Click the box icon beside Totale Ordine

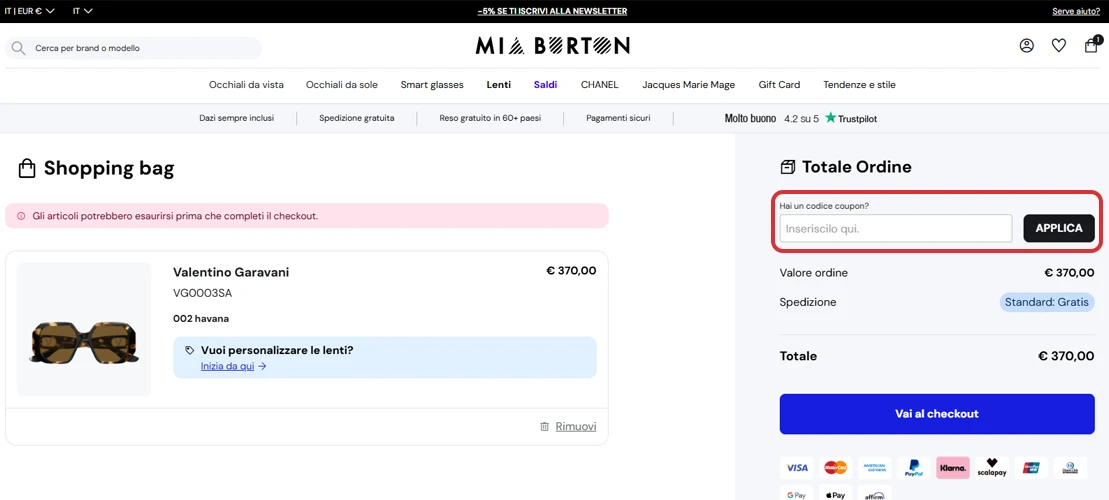point(787,167)
